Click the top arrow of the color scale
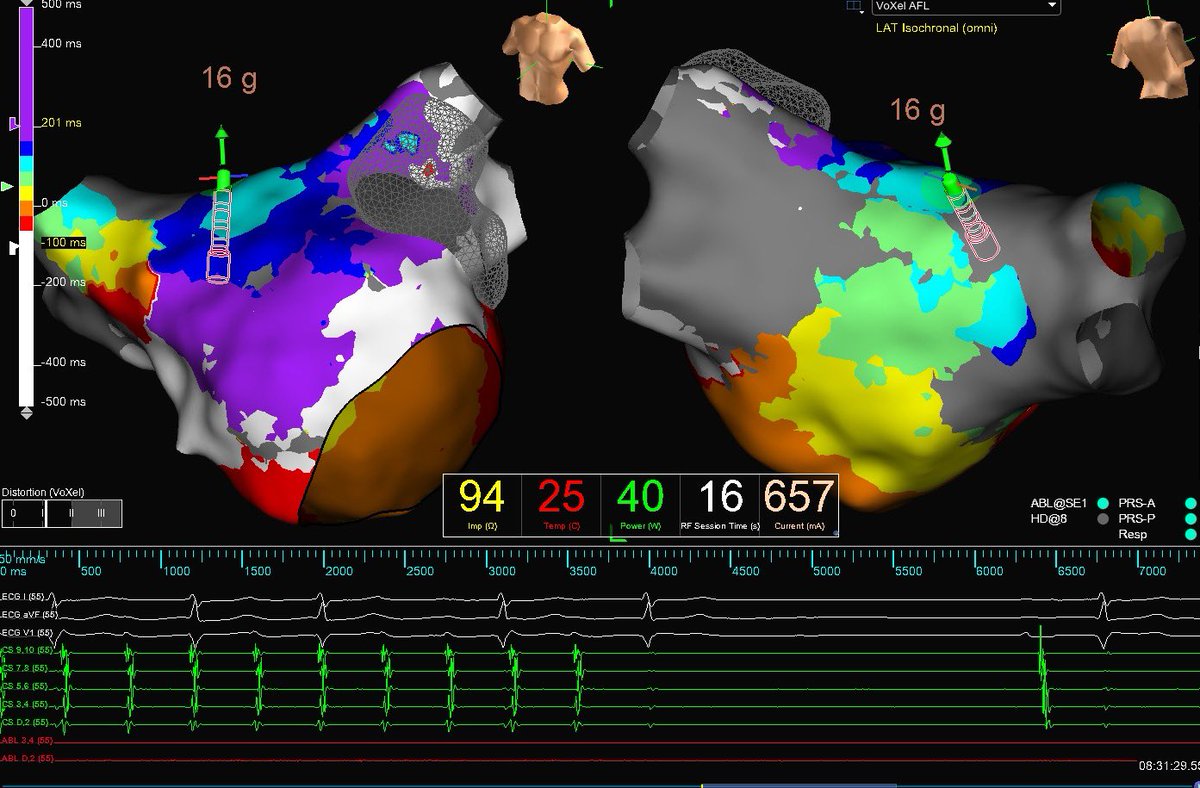Viewport: 1200px width, 788px height. coord(27,3)
